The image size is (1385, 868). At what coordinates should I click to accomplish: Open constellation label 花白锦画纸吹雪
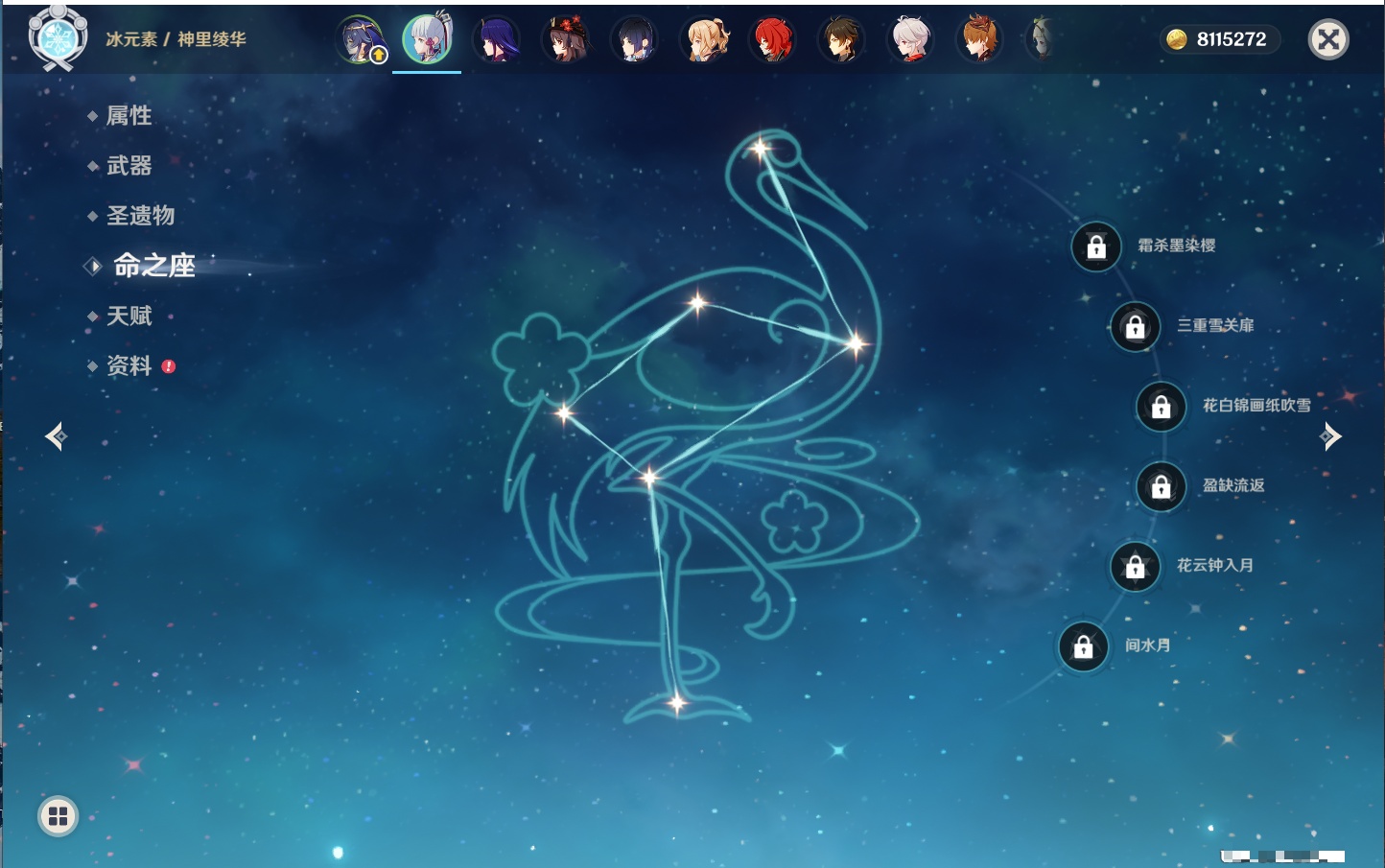(1256, 405)
